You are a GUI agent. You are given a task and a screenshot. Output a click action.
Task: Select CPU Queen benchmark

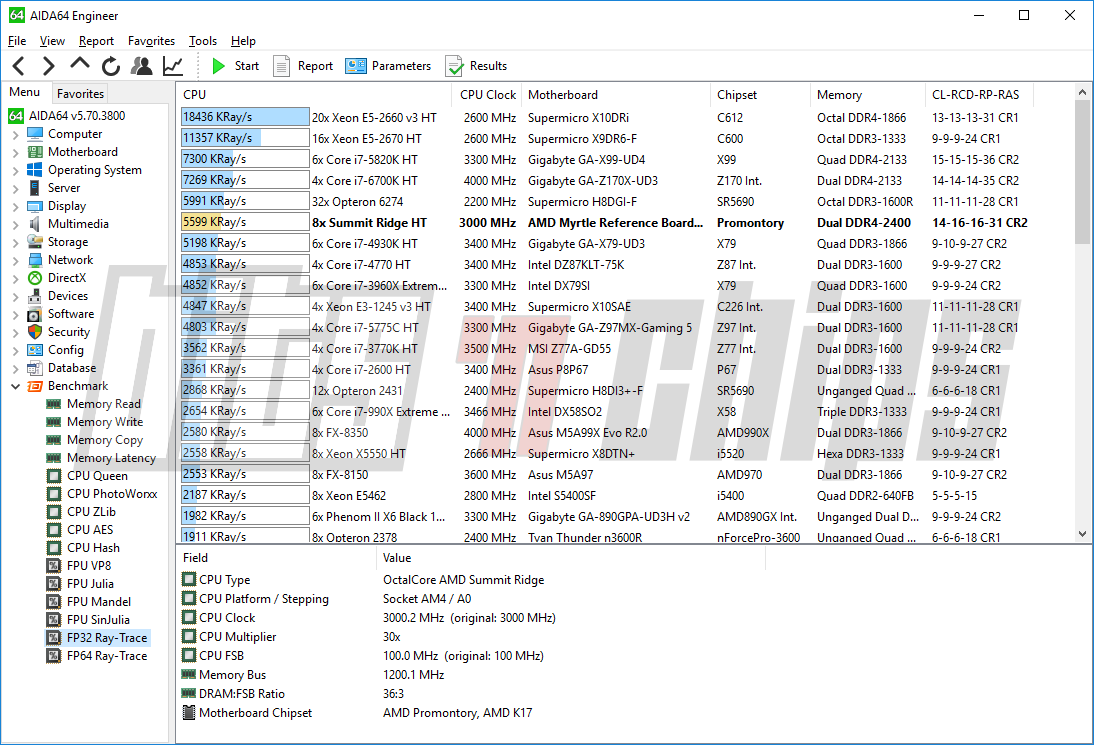pyautogui.click(x=97, y=476)
